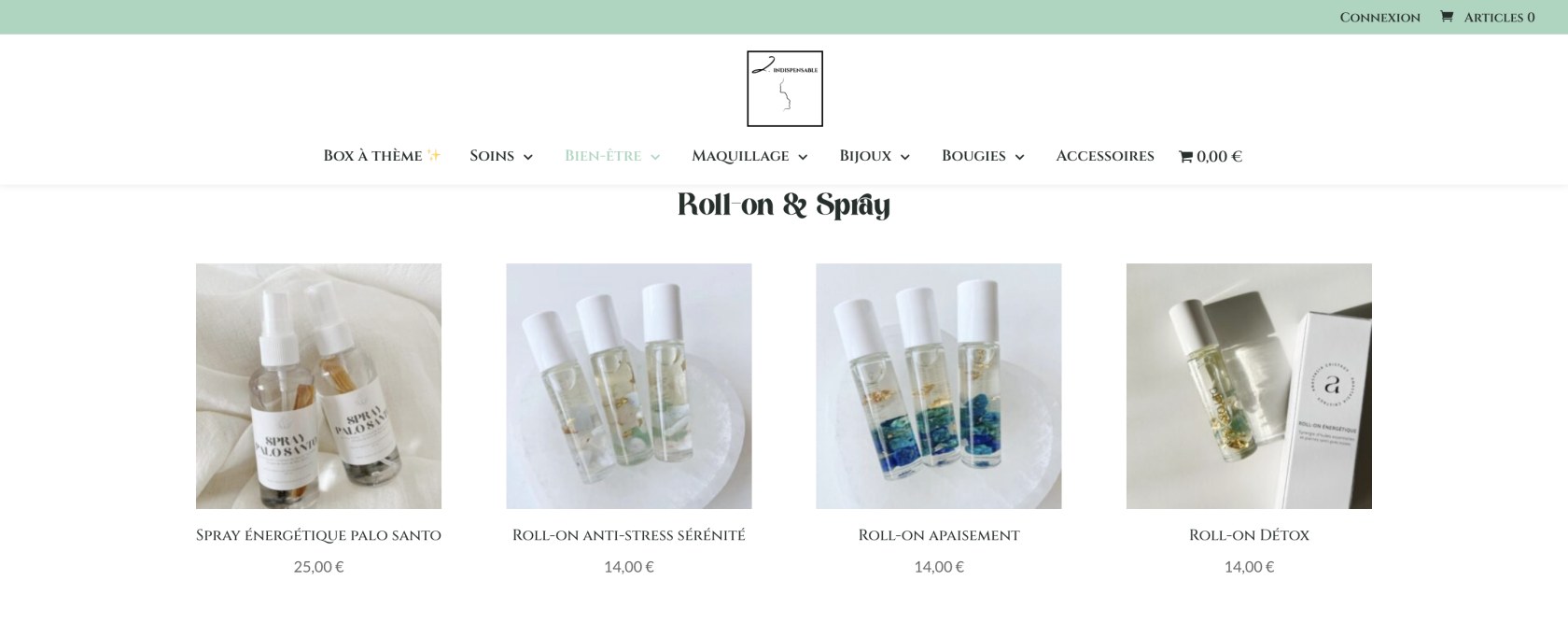Click the Connexion link
The width and height of the screenshot is (1568, 637).
click(1379, 17)
